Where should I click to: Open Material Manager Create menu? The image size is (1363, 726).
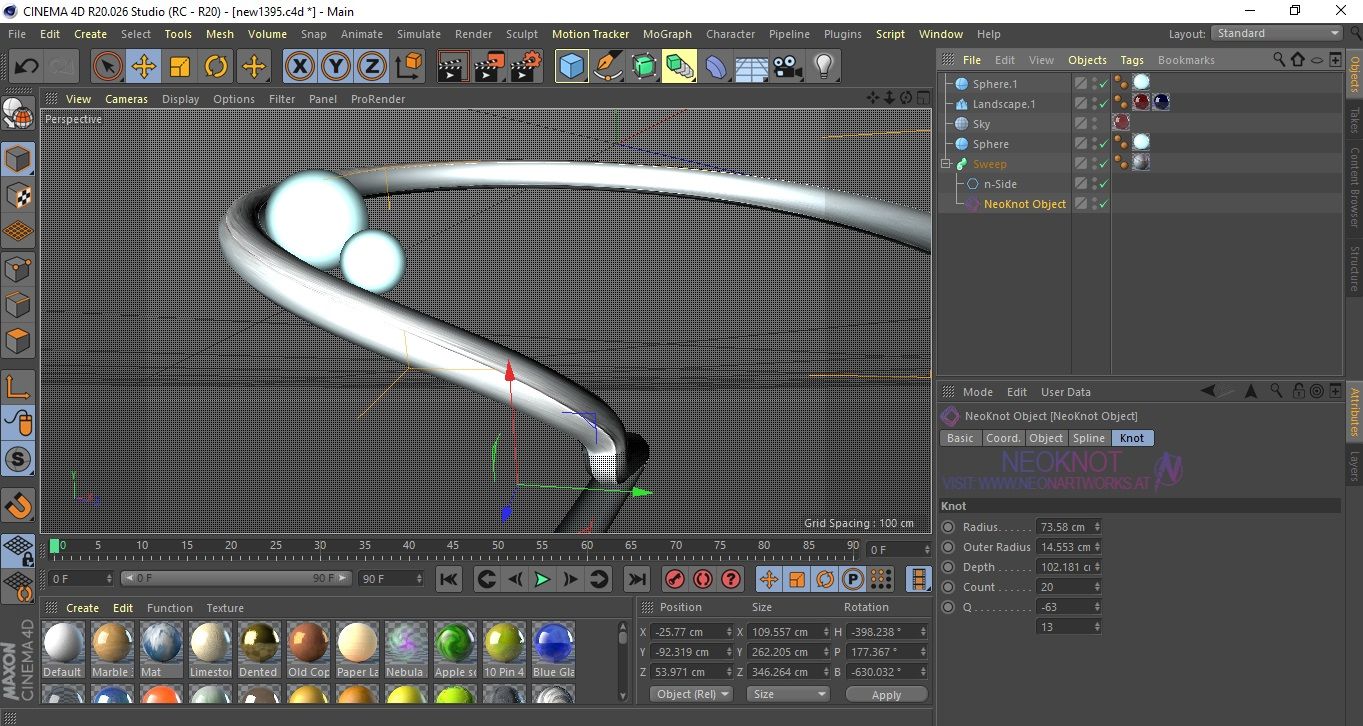click(82, 608)
